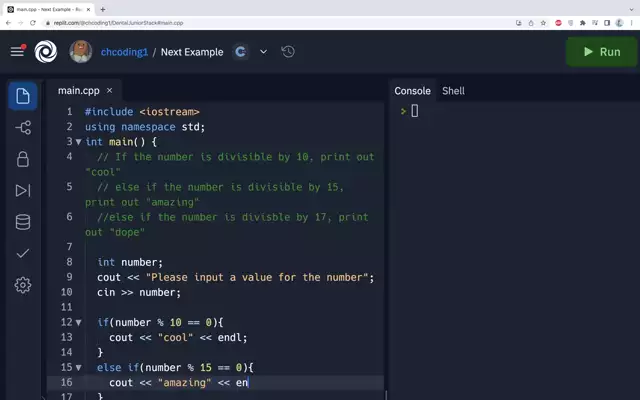Open the Secrets lock icon
The image size is (640, 400).
coord(23,159)
